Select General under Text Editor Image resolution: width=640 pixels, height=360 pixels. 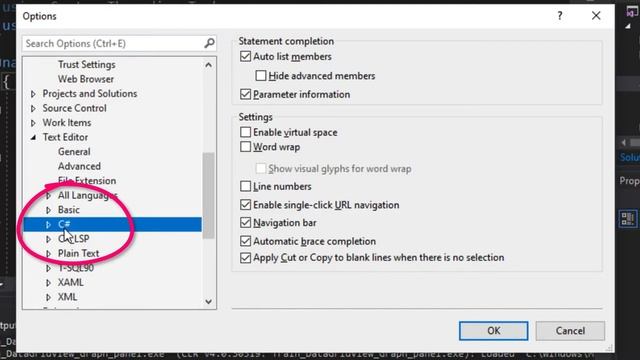(74, 152)
